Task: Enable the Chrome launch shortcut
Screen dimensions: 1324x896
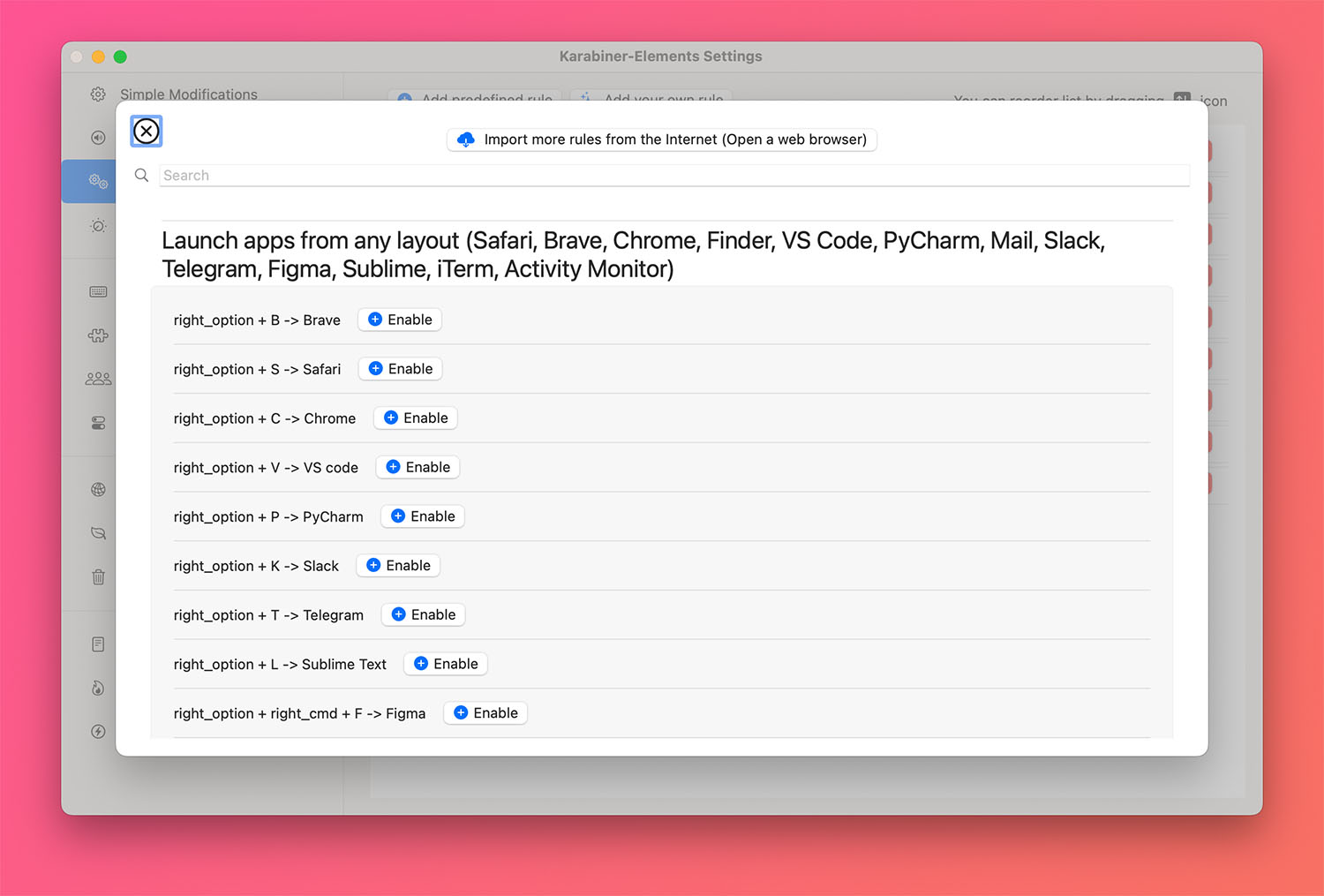Action: click(x=416, y=418)
